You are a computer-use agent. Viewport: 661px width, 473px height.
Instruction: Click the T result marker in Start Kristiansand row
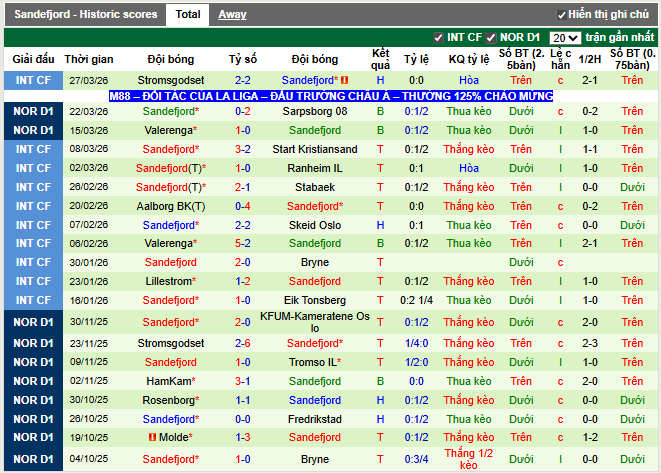pyautogui.click(x=380, y=149)
